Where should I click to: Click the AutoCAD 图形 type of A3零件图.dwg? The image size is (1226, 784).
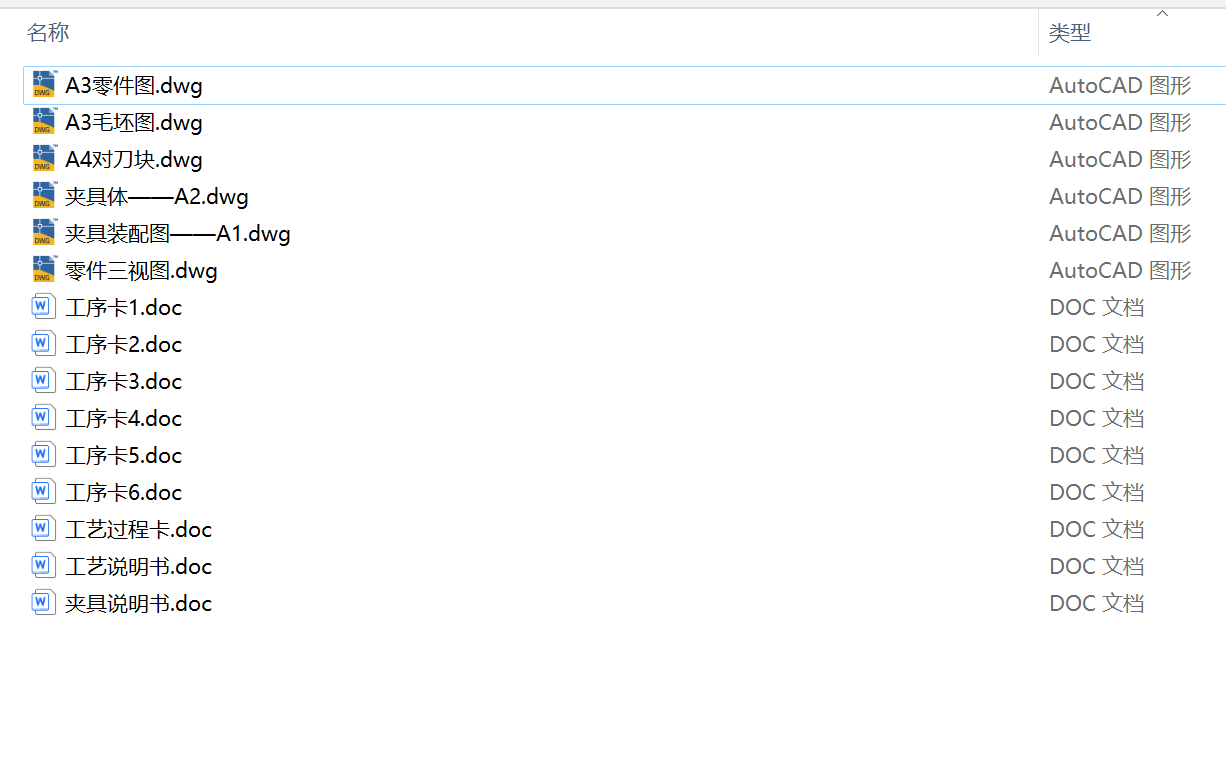[x=1120, y=86]
